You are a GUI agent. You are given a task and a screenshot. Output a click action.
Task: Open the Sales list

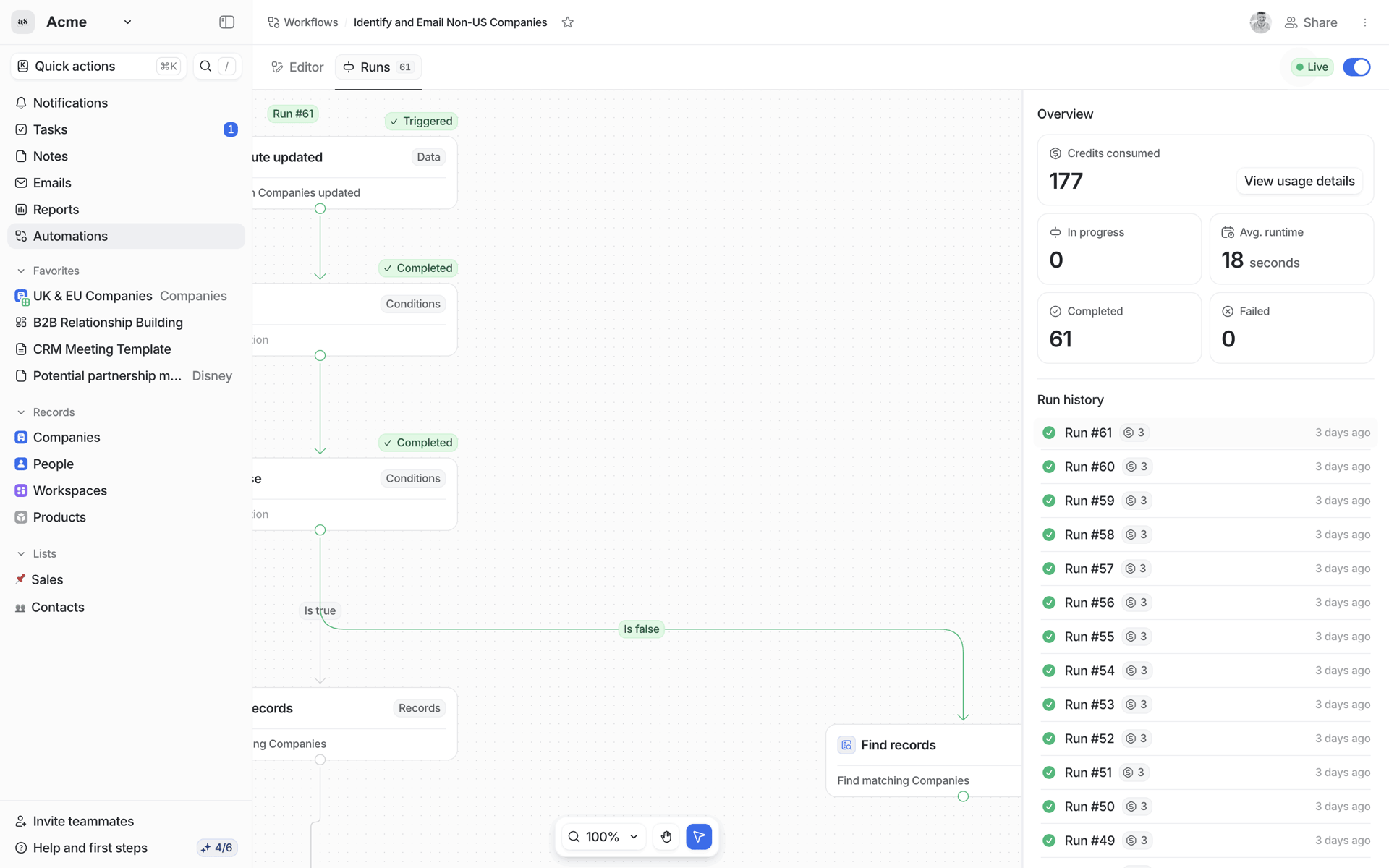[x=126, y=580]
